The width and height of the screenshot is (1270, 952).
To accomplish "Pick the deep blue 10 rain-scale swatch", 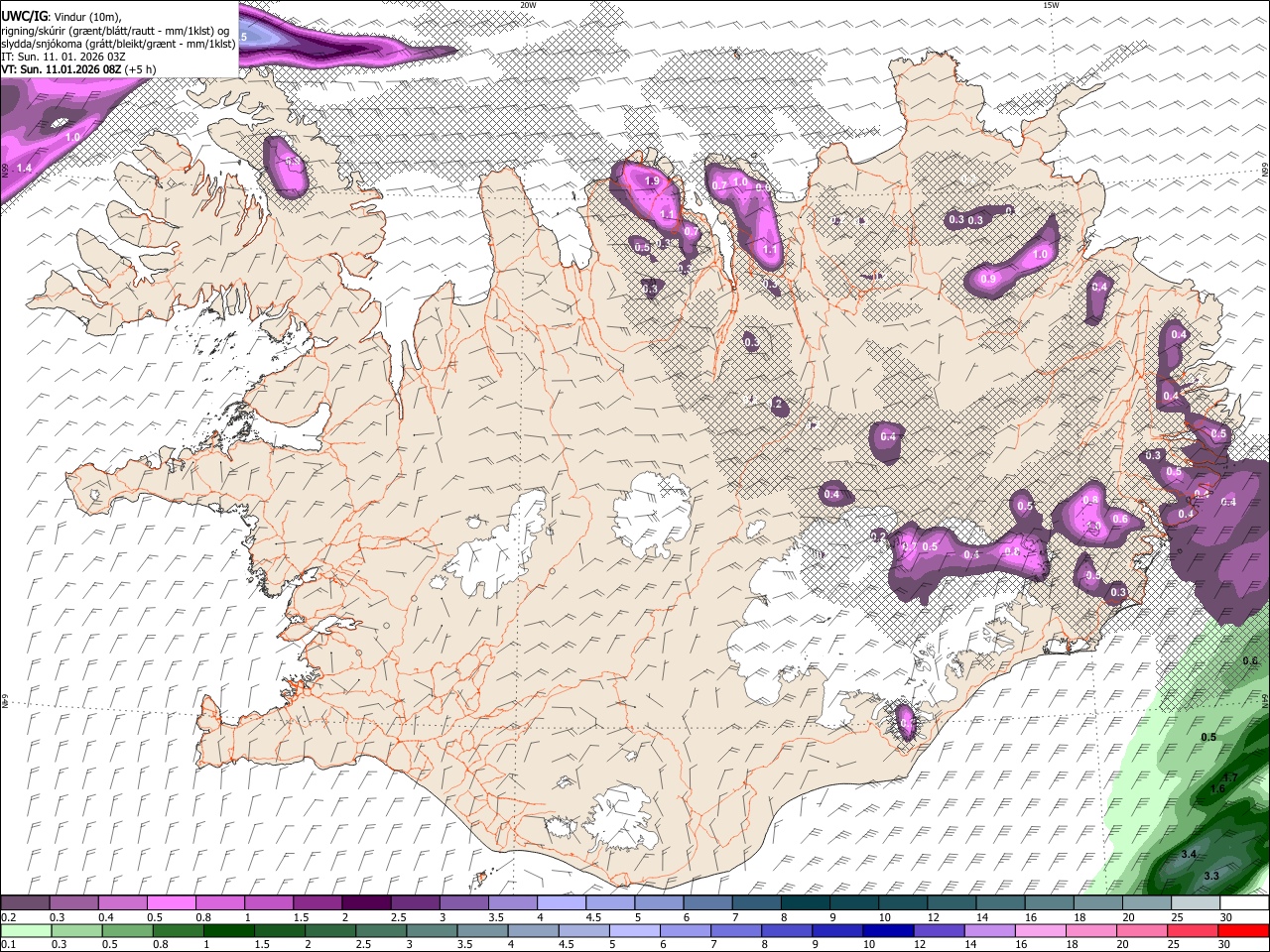I will click(887, 930).
